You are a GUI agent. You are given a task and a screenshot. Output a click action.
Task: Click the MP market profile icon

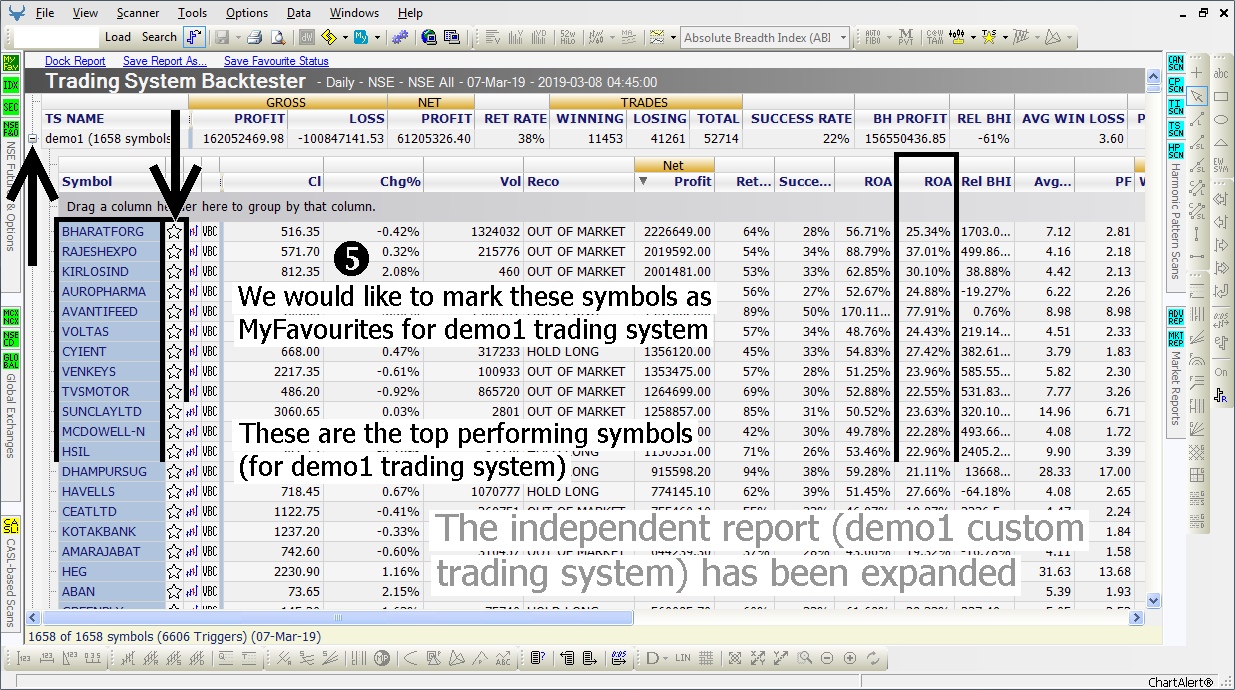(x=381, y=658)
